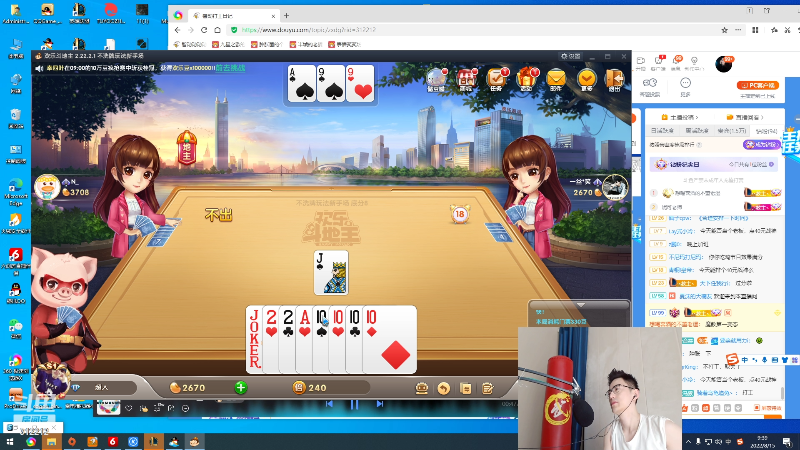Click the robot auto-play icon
800x450 pixels.
click(421, 388)
